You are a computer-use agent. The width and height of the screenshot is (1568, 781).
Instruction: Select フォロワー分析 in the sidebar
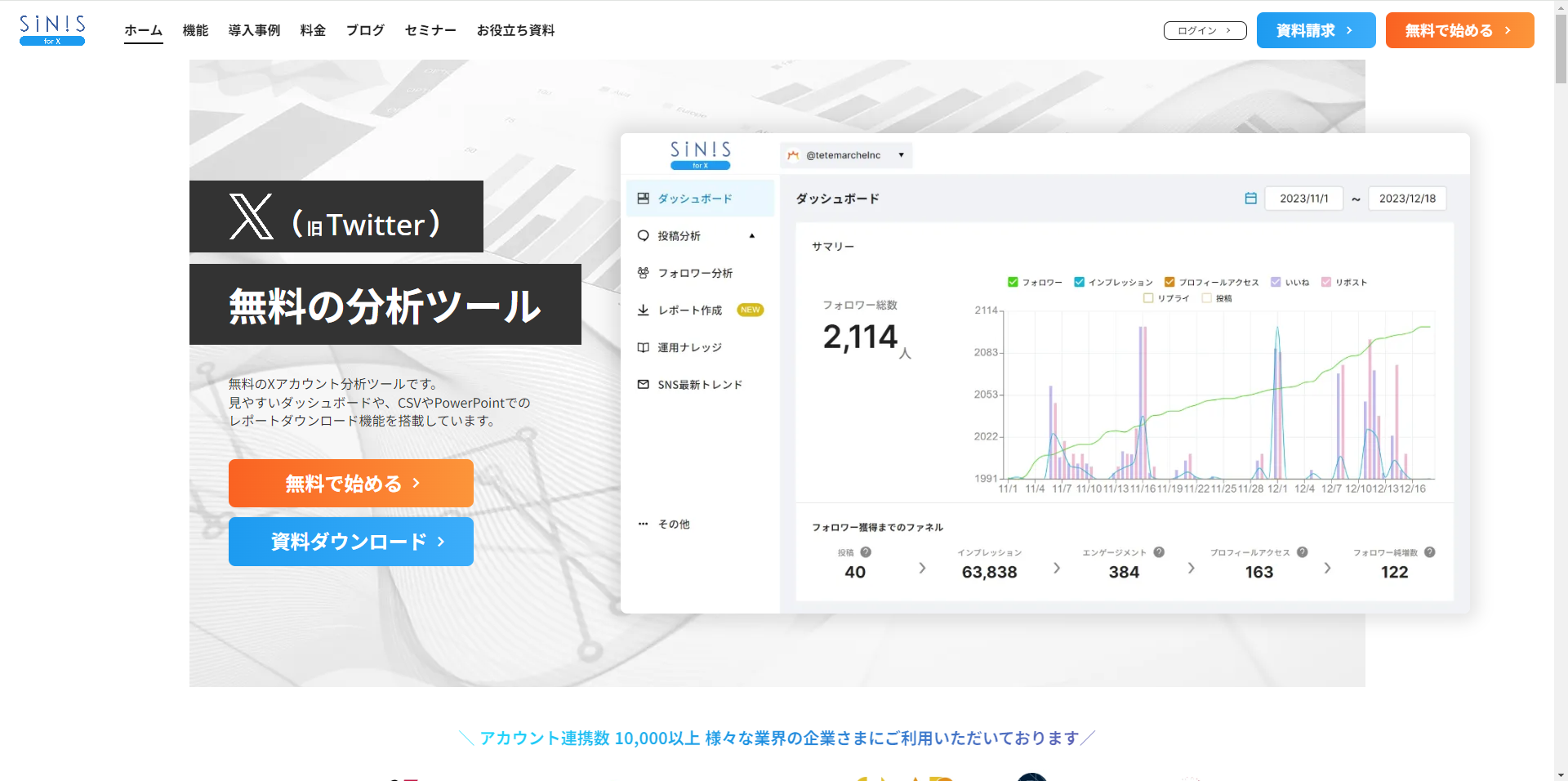(x=700, y=273)
